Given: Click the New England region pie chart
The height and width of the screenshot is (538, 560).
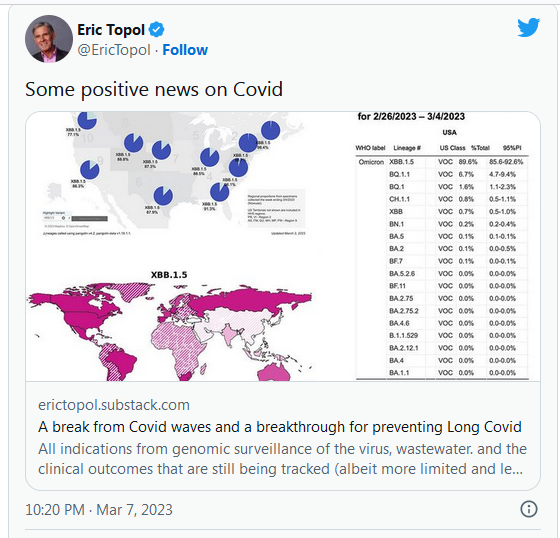Looking at the screenshot, I should 270,130.
